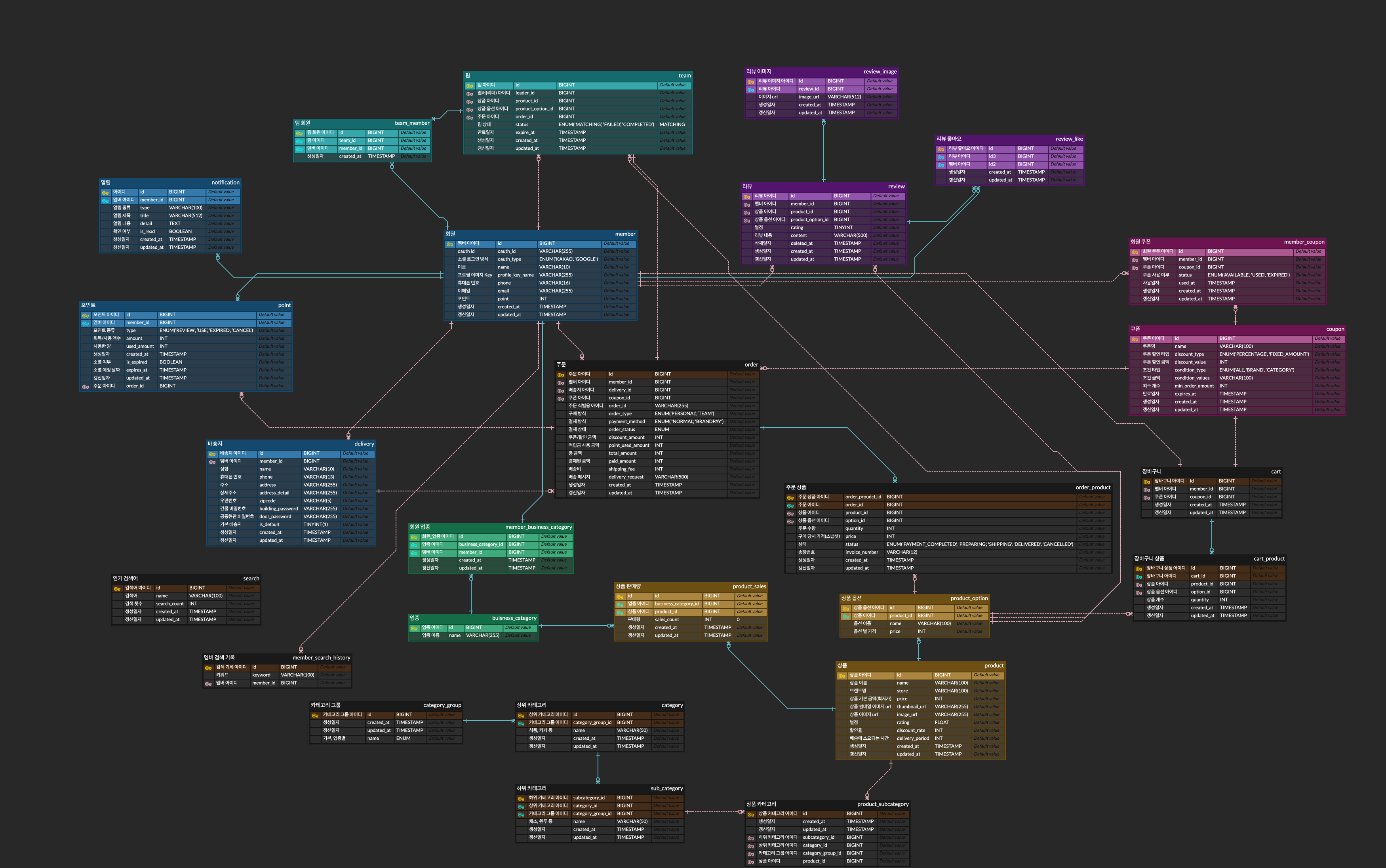Click the key icon beside cart_id in cart_product table
The image size is (1386, 868).
click(x=1138, y=577)
